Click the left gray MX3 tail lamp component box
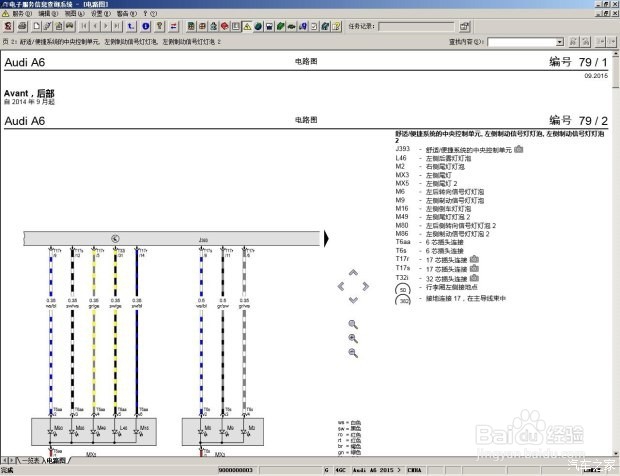This screenshot has height=476, width=620. [x=94, y=432]
